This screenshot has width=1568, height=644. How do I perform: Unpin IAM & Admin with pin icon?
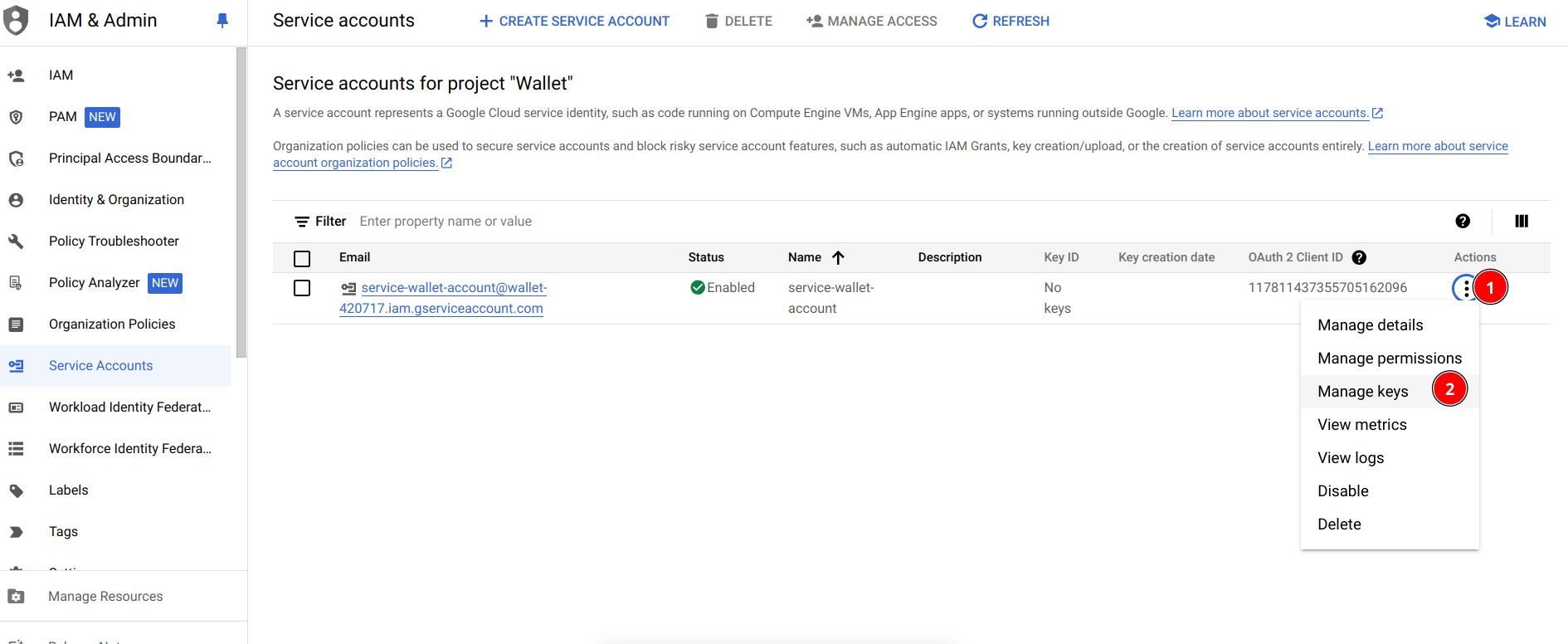tap(222, 21)
